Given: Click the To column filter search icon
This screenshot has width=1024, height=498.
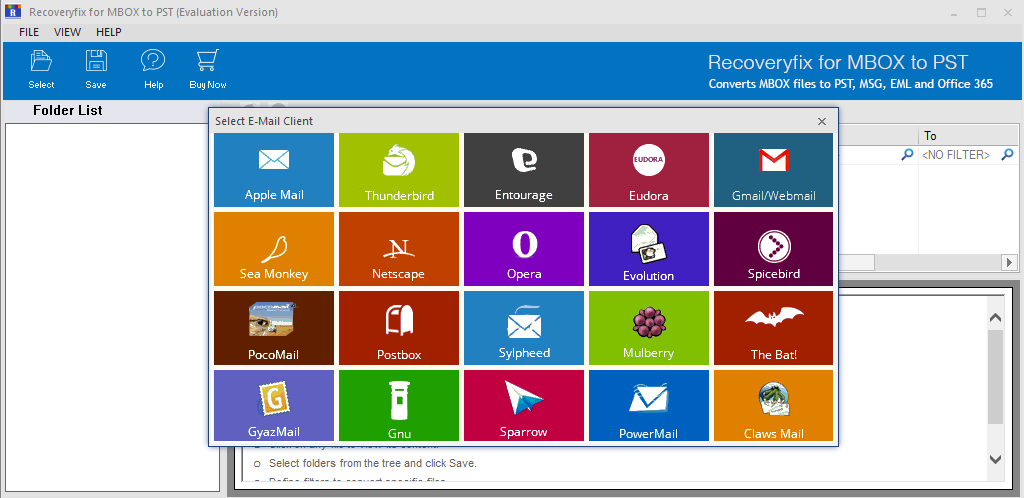Looking at the screenshot, I should (1008, 155).
